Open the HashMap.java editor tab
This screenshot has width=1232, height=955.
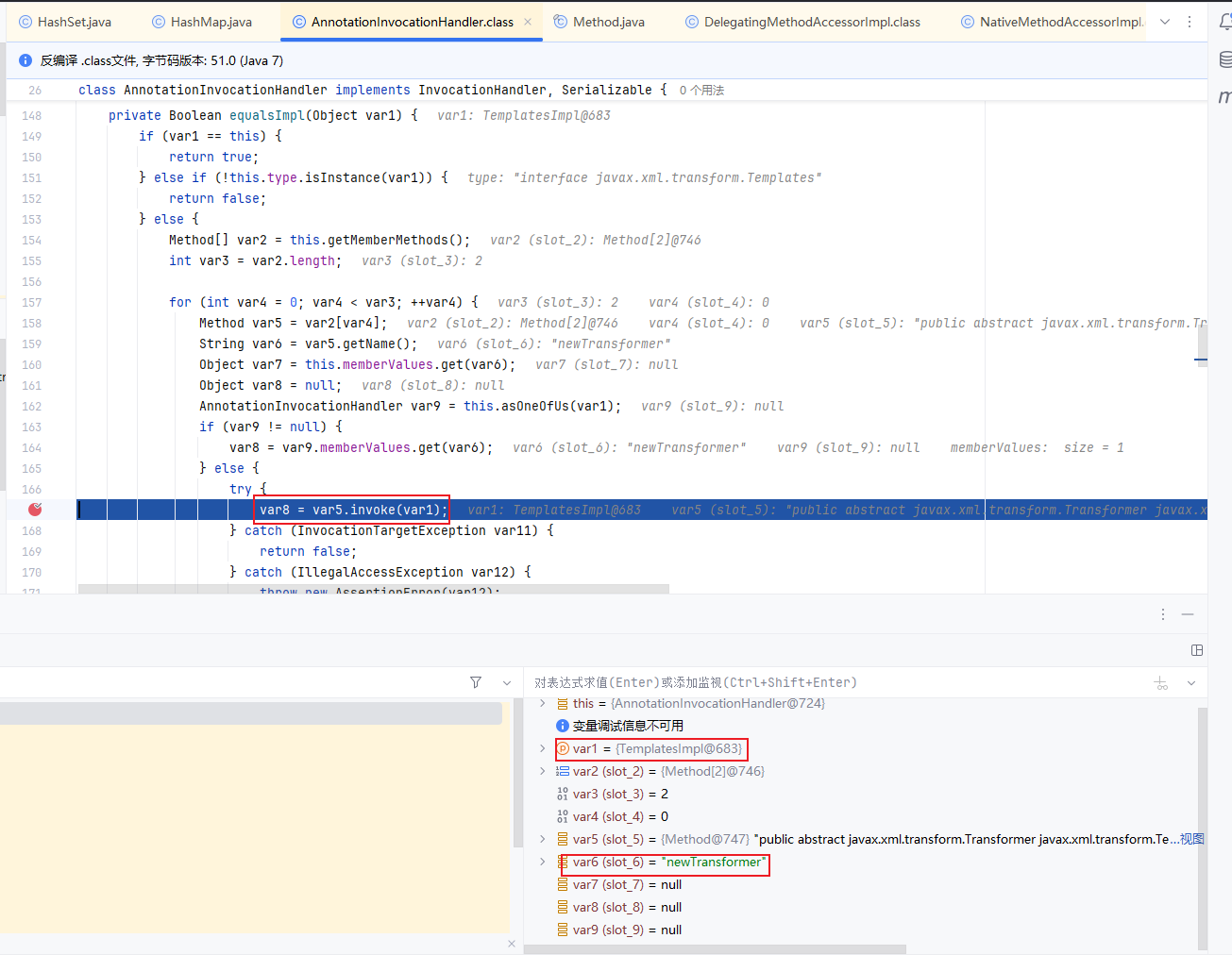pos(201,22)
